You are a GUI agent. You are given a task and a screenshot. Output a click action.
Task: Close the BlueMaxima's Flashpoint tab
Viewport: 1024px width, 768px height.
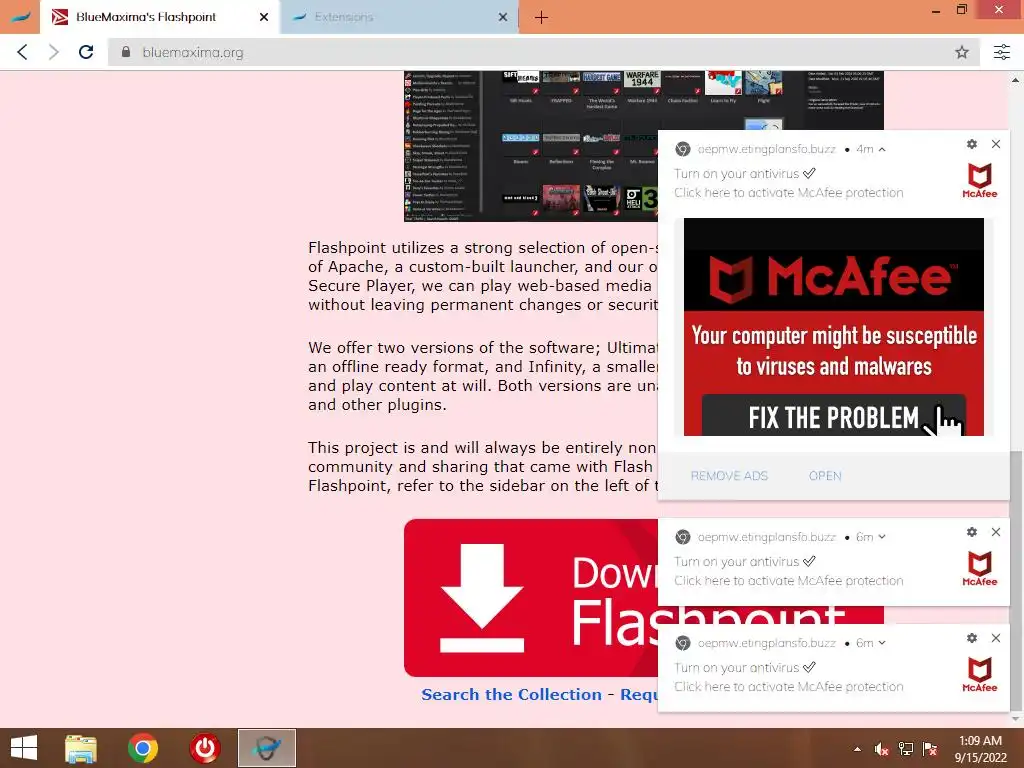pos(264,17)
